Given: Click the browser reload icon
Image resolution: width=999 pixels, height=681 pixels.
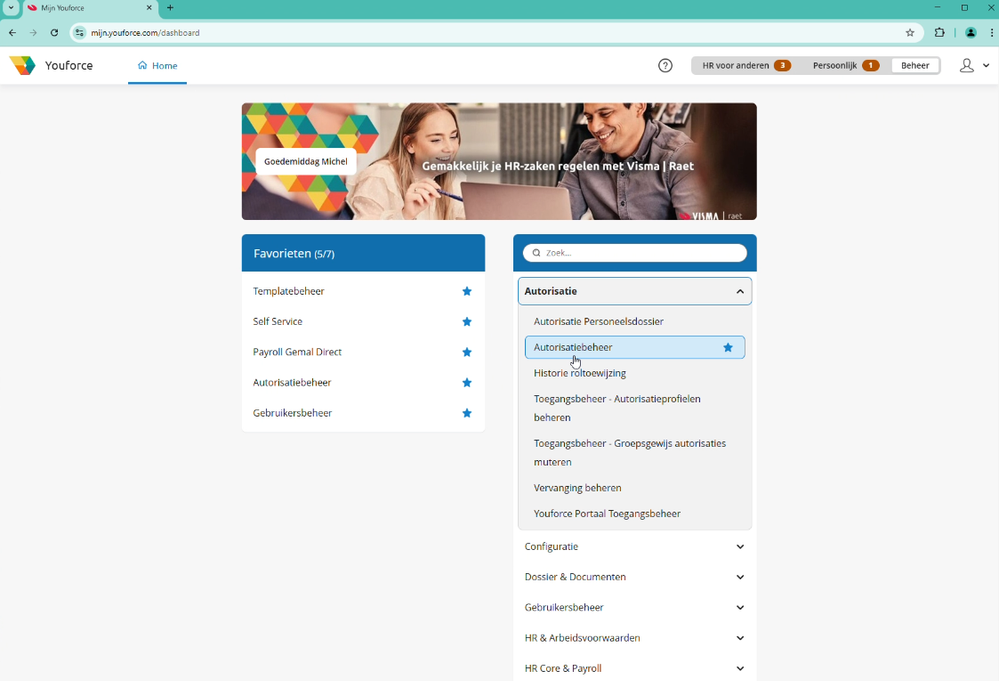Looking at the screenshot, I should click(x=55, y=32).
